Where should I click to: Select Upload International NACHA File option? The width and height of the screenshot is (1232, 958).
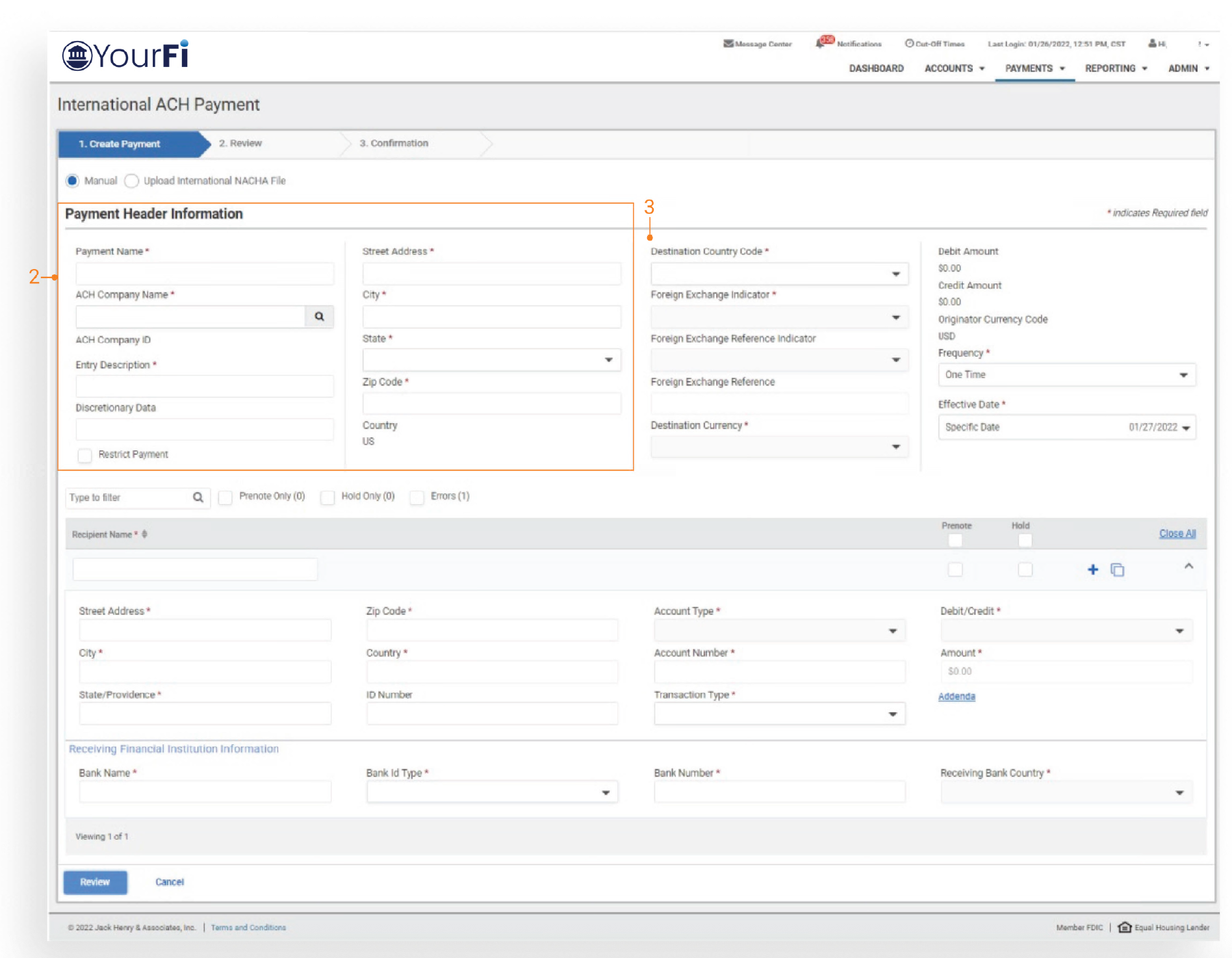coord(132,181)
